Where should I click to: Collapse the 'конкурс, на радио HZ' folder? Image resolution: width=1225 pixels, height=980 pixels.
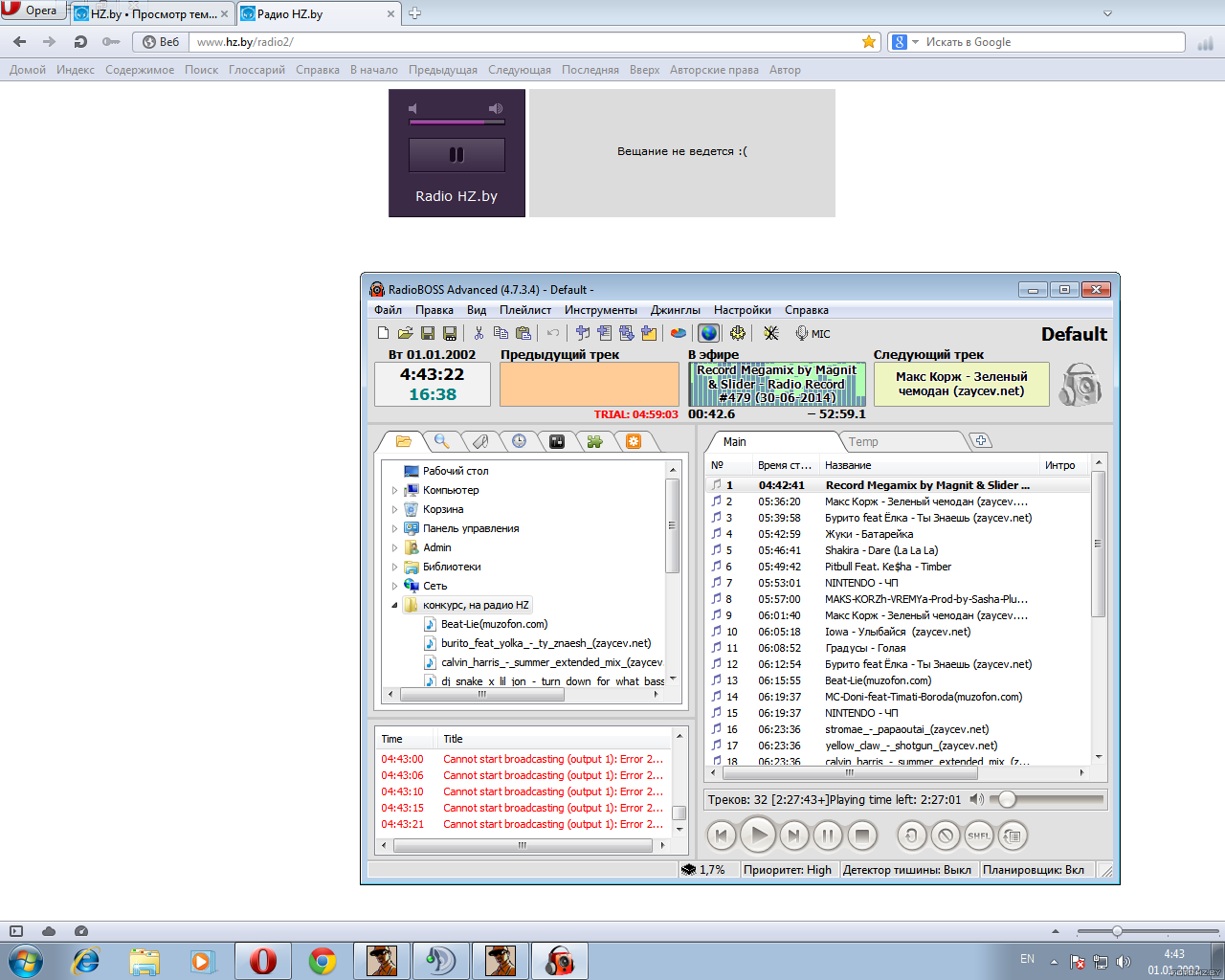pyautogui.click(x=394, y=605)
